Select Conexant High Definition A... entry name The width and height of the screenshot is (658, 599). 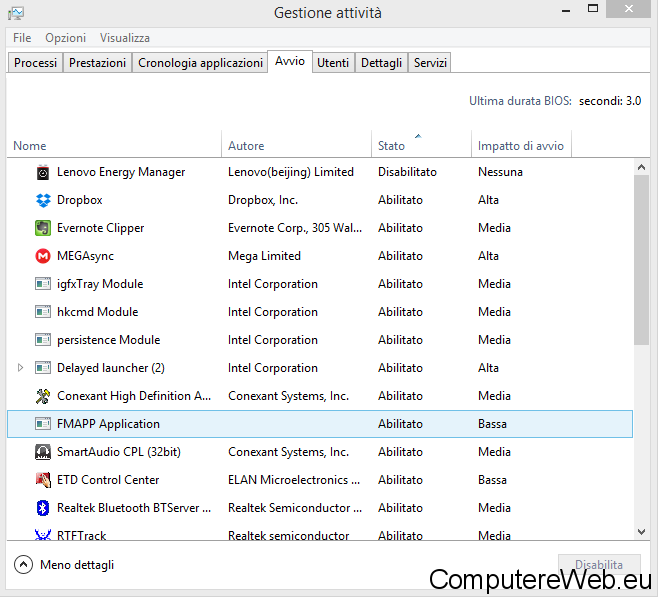click(x=134, y=396)
